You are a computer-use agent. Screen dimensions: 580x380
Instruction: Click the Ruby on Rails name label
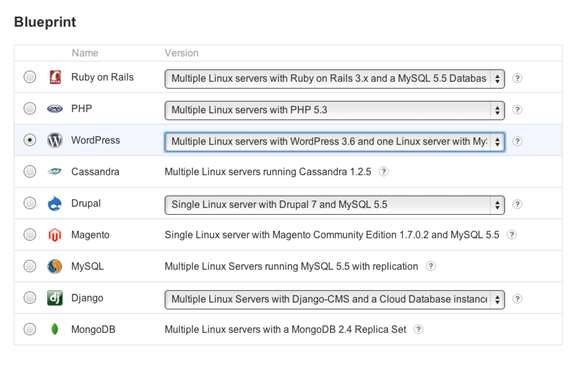coord(102,77)
